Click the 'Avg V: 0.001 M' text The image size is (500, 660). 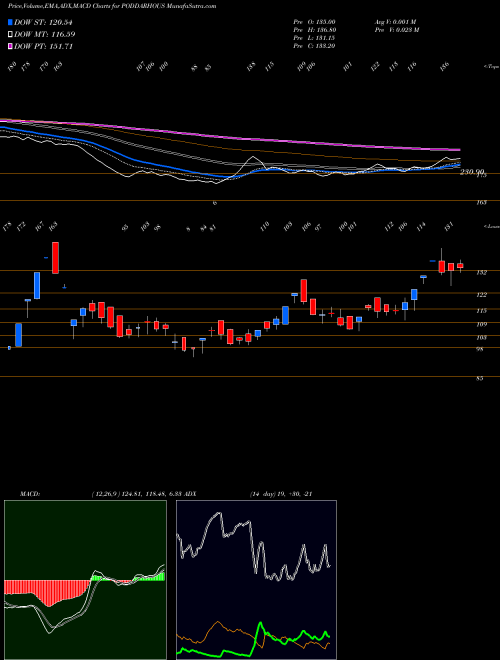pyautogui.click(x=396, y=22)
